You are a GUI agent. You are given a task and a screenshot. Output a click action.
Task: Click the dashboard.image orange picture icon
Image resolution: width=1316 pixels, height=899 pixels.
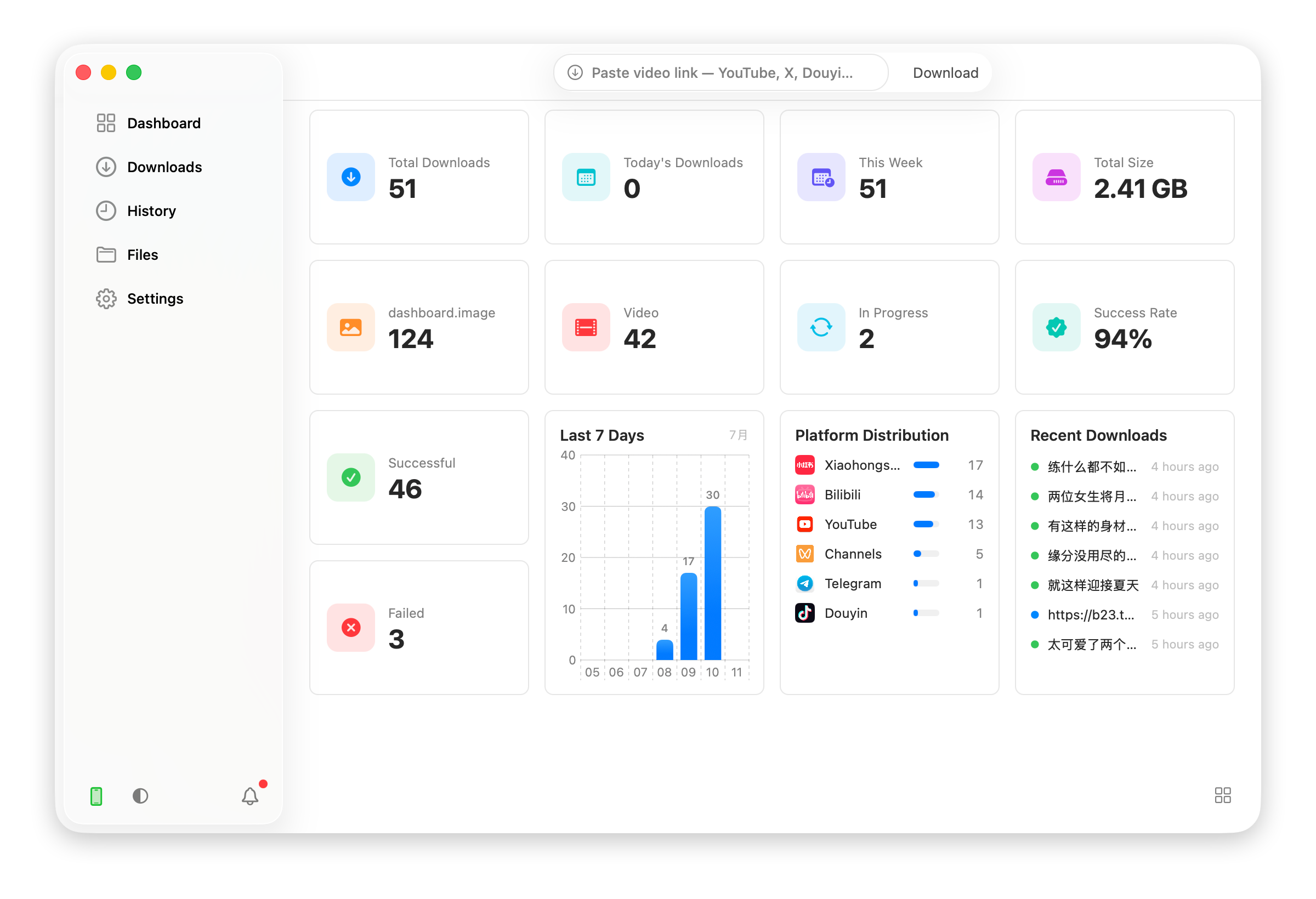pyautogui.click(x=351, y=327)
